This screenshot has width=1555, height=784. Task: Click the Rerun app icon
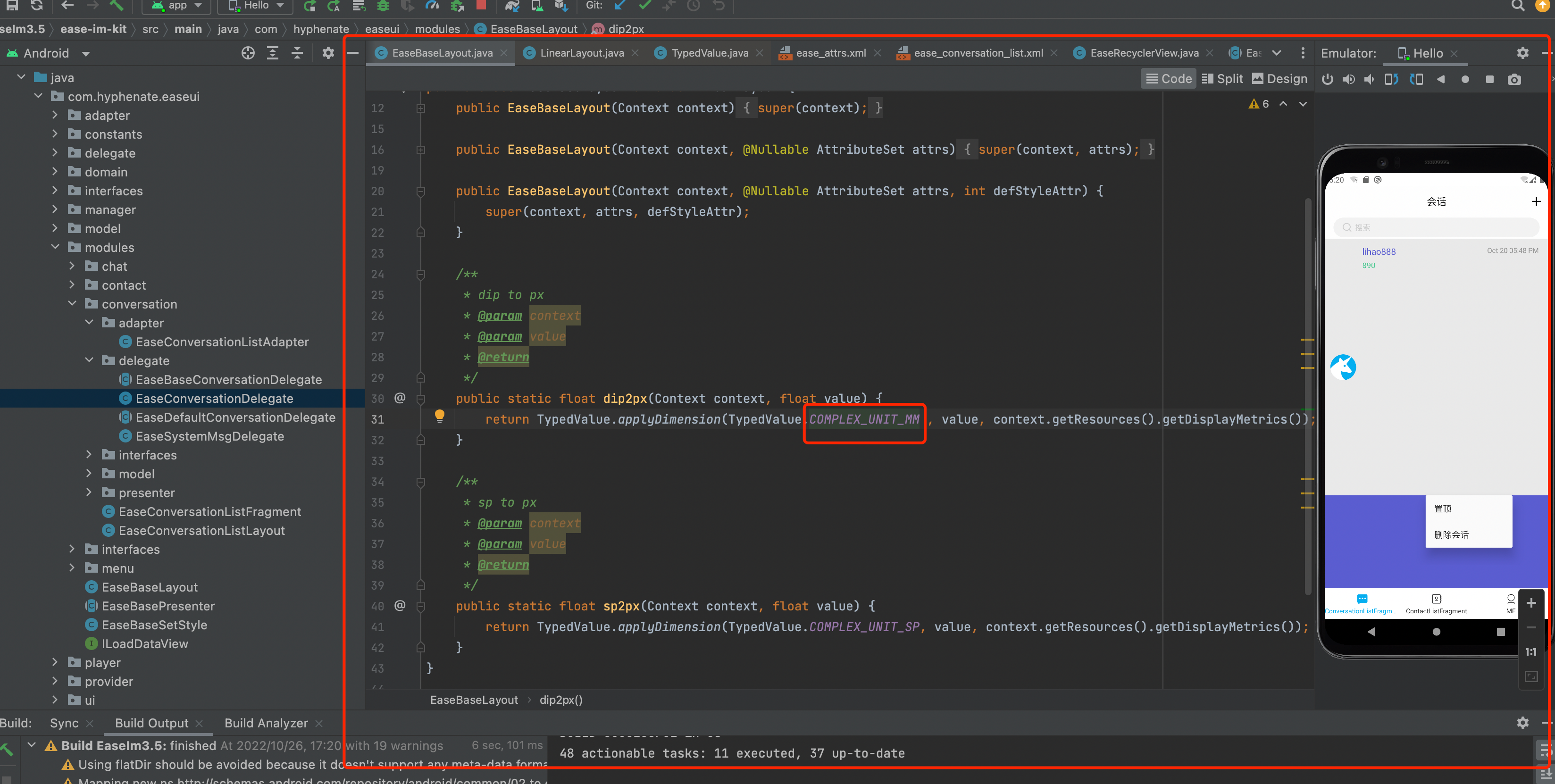[x=309, y=6]
